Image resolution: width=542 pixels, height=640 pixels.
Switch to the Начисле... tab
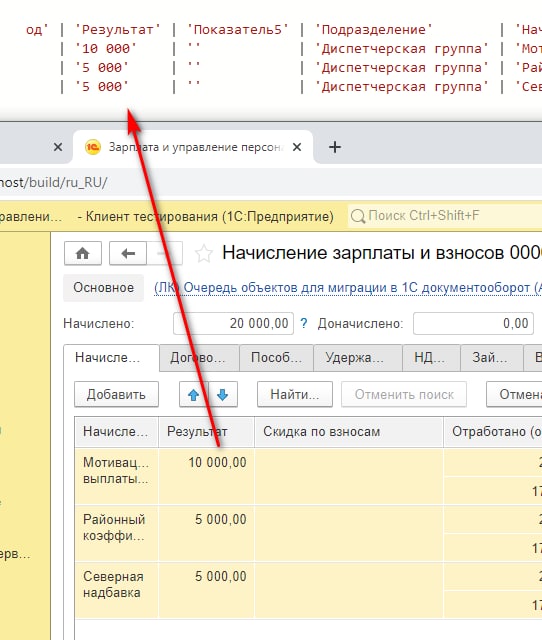click(111, 358)
